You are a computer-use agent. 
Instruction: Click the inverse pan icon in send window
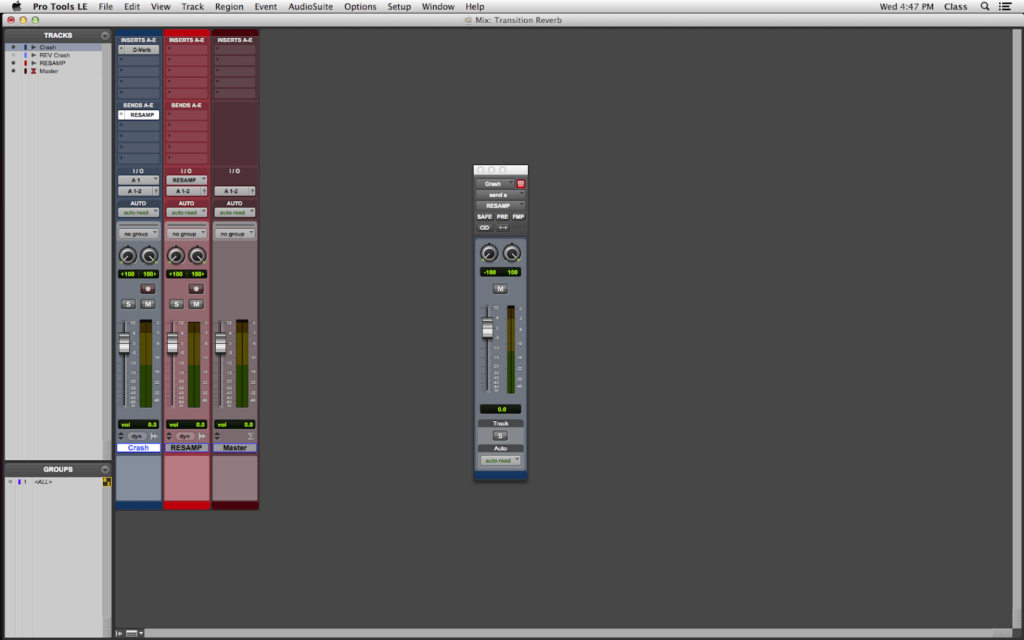coord(503,228)
